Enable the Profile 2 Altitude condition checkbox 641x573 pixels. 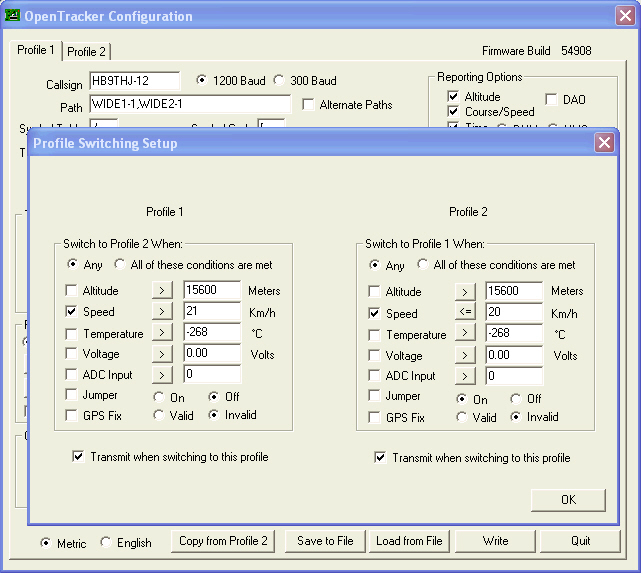pos(374,291)
